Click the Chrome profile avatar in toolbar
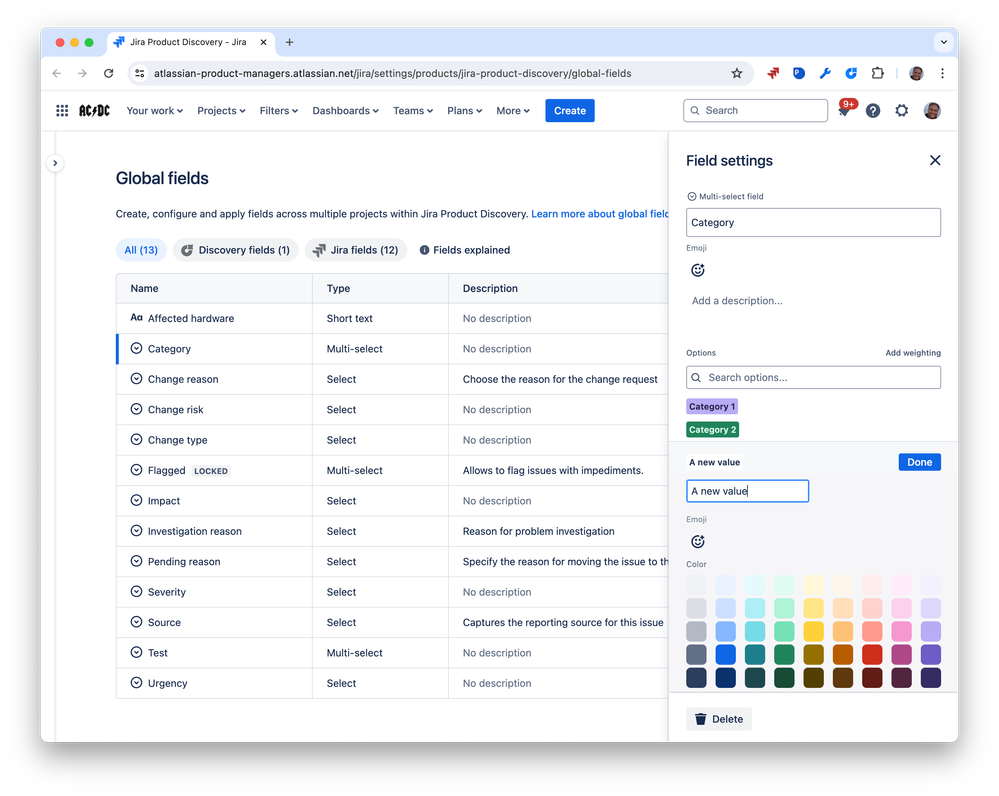Image resolution: width=999 pixels, height=796 pixels. [916, 73]
